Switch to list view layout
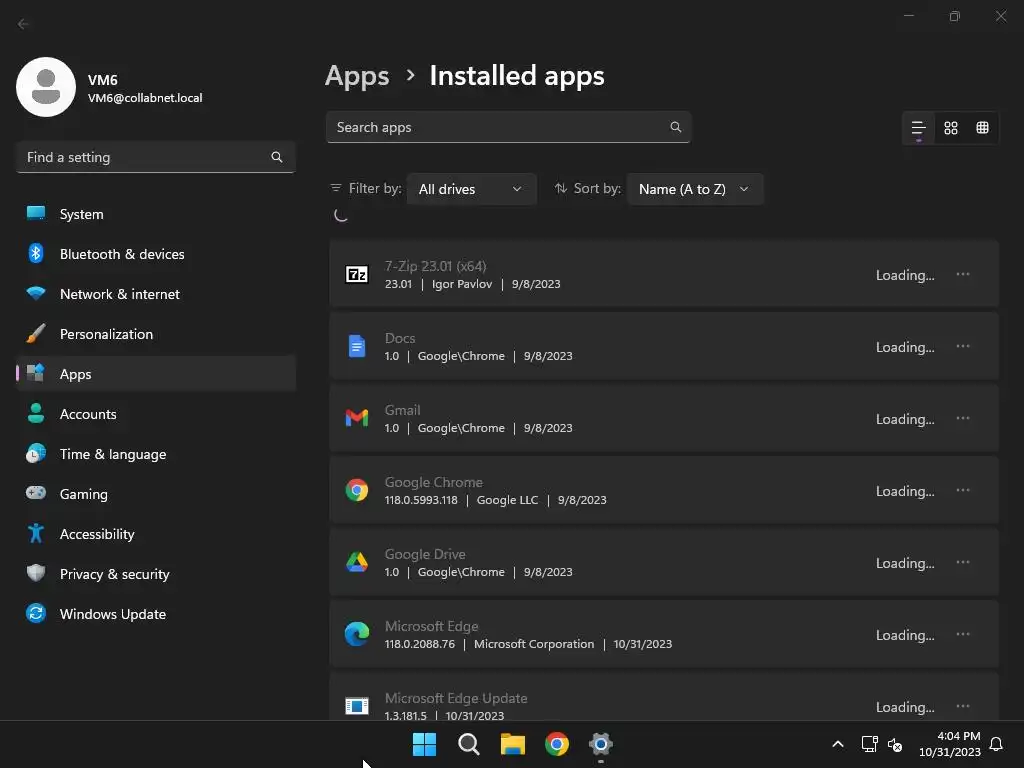 tap(918, 128)
